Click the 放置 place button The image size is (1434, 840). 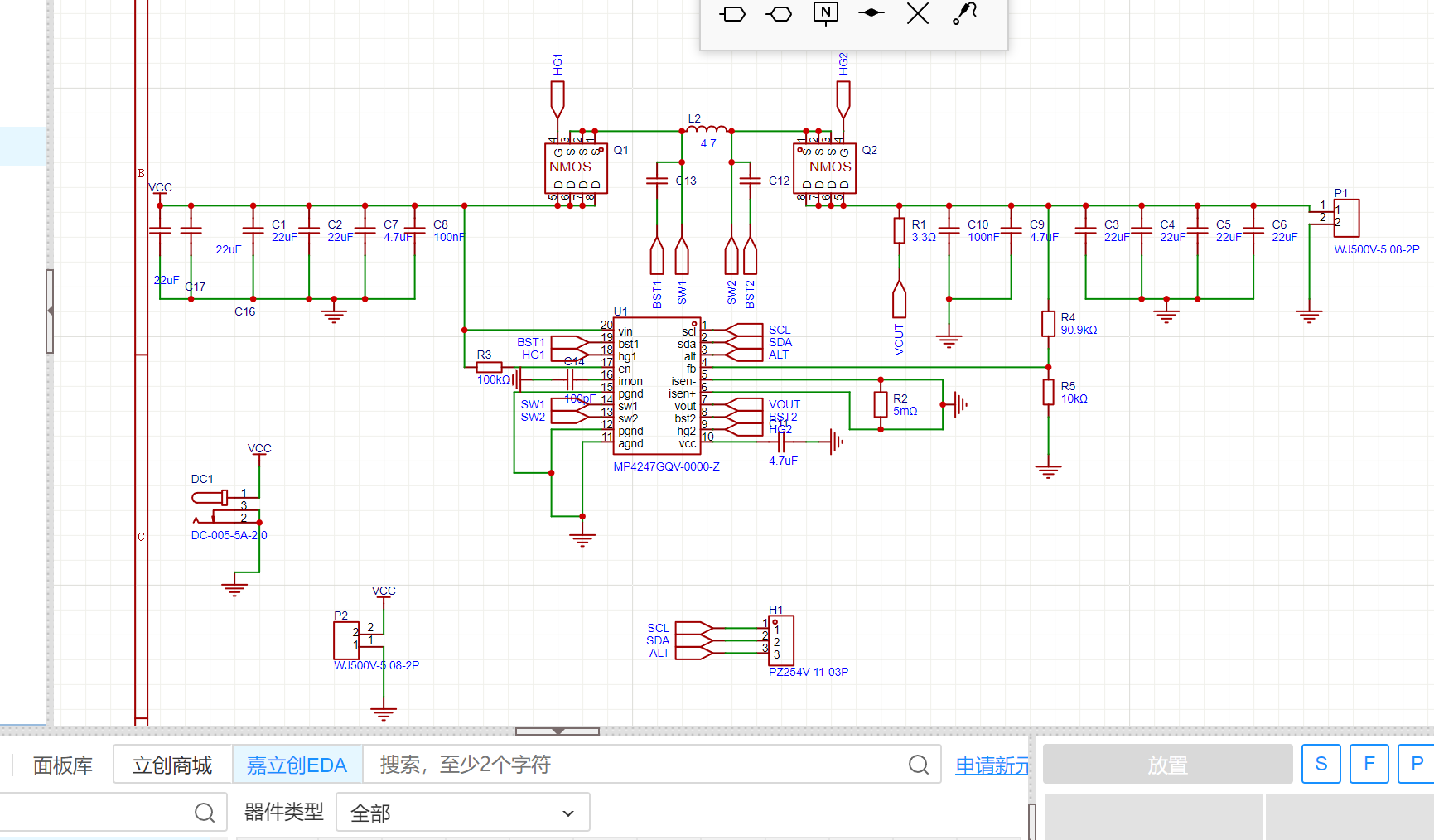pos(1167,764)
